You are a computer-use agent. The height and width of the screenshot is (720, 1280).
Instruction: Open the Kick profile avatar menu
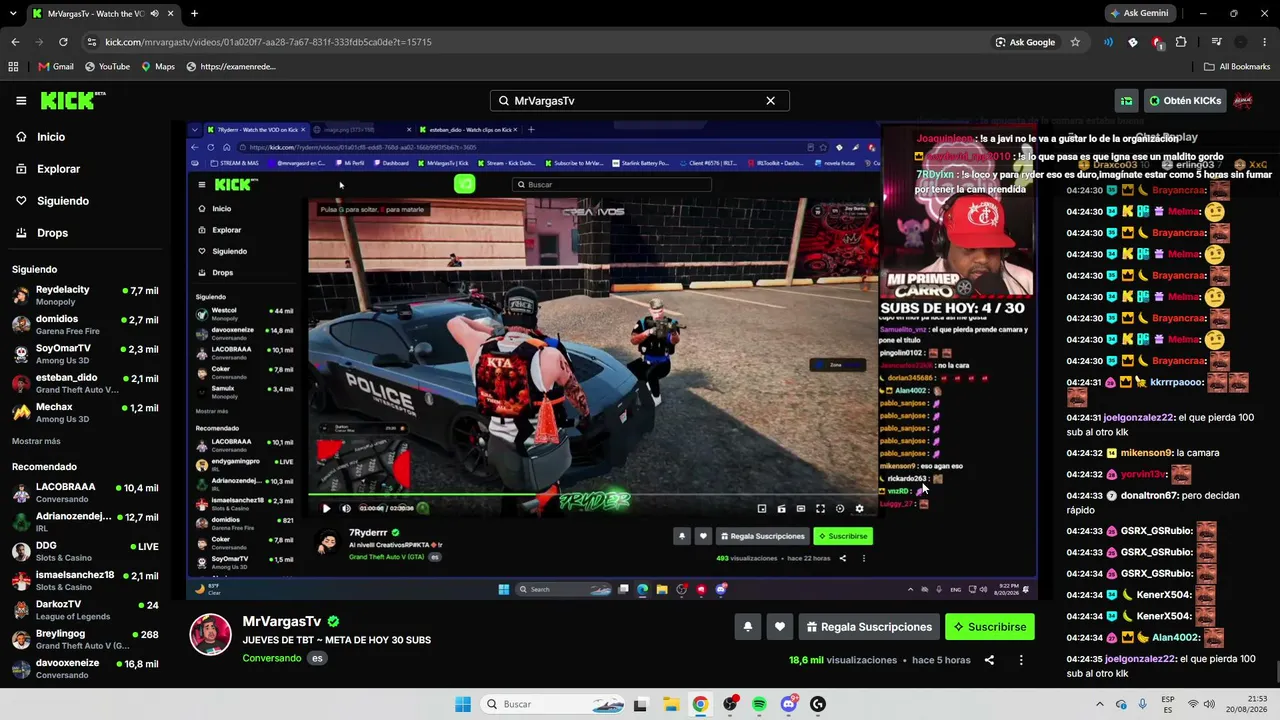point(1244,101)
